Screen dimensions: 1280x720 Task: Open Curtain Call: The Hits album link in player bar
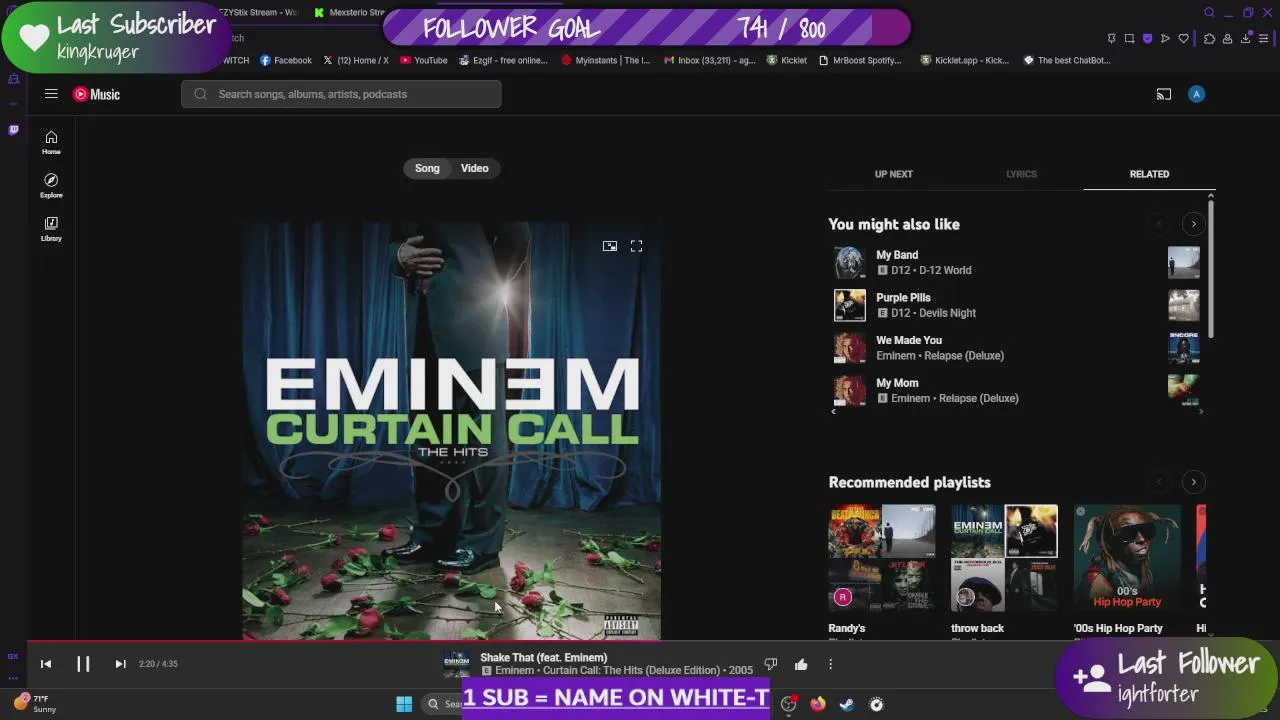633,670
